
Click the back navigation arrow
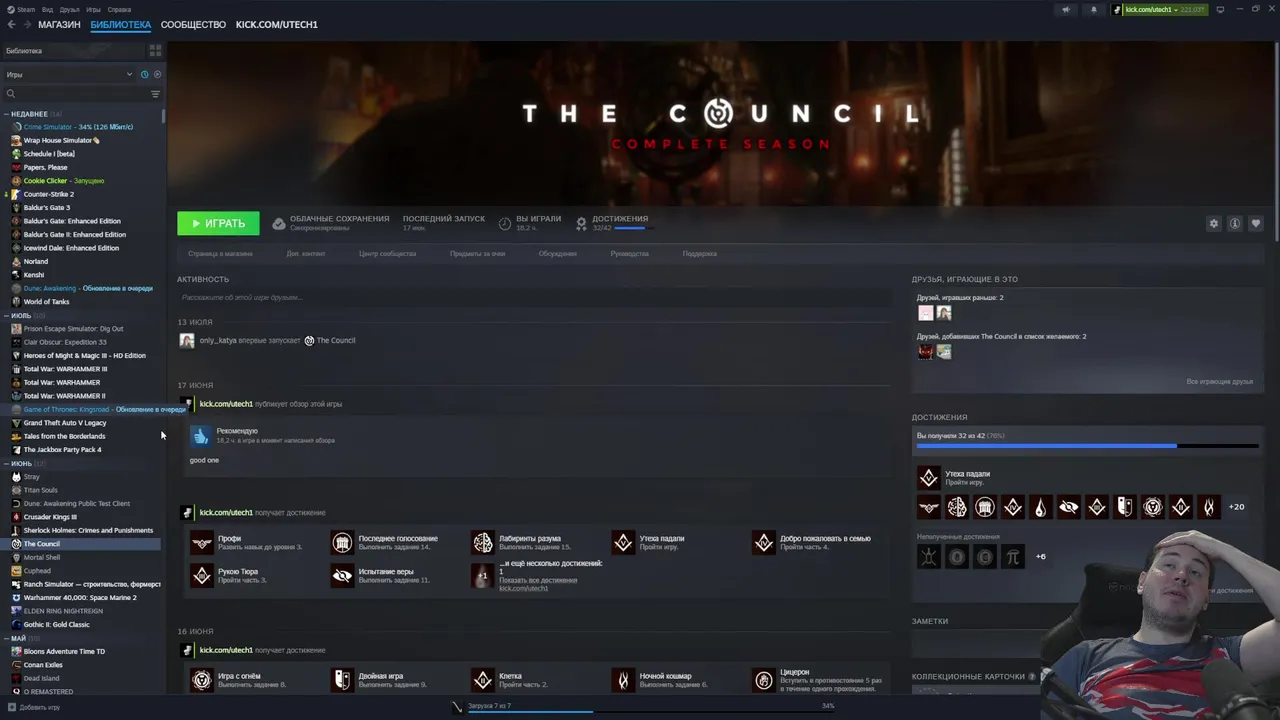11,24
